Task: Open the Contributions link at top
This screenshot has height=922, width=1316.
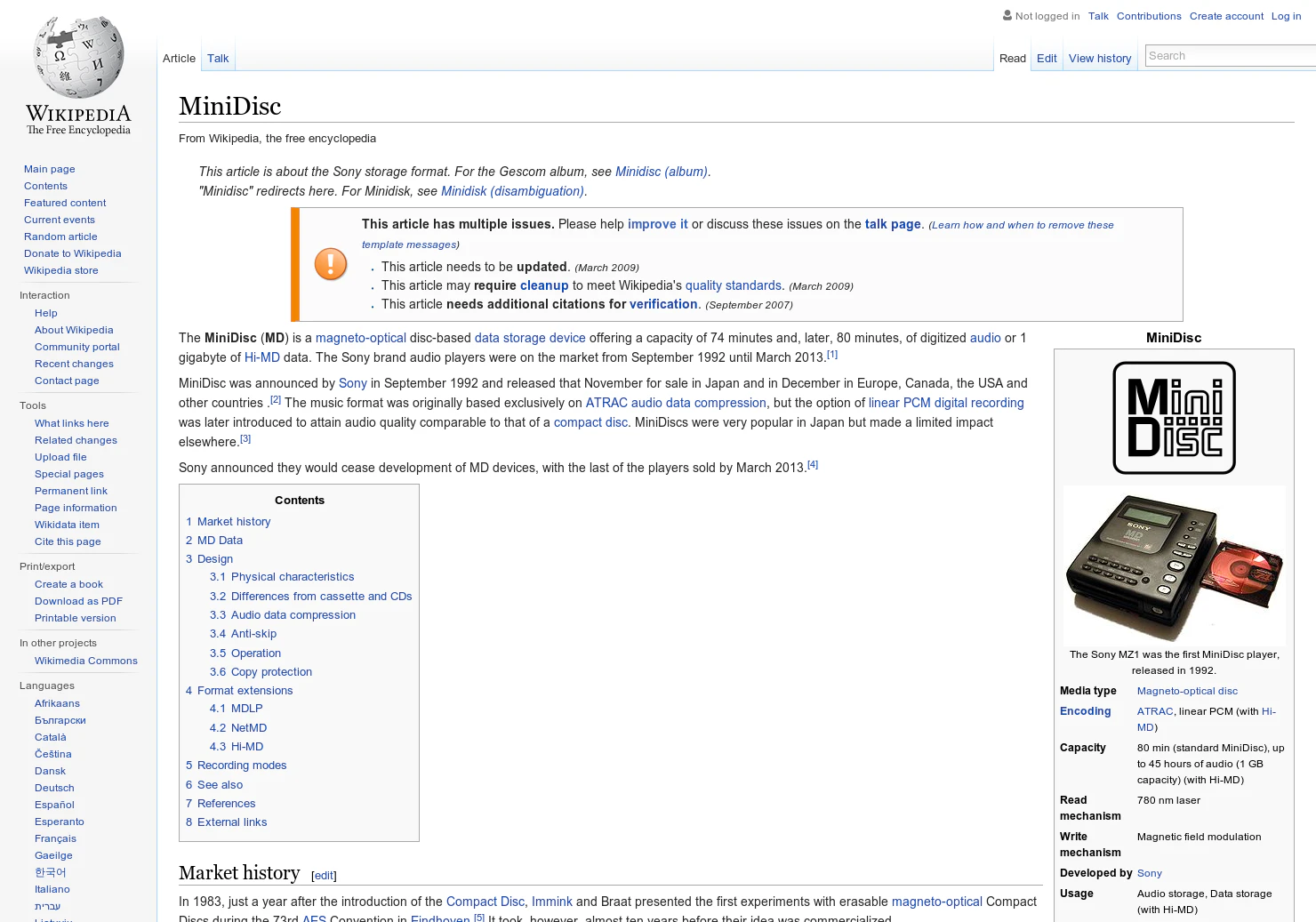Action: (x=1149, y=16)
